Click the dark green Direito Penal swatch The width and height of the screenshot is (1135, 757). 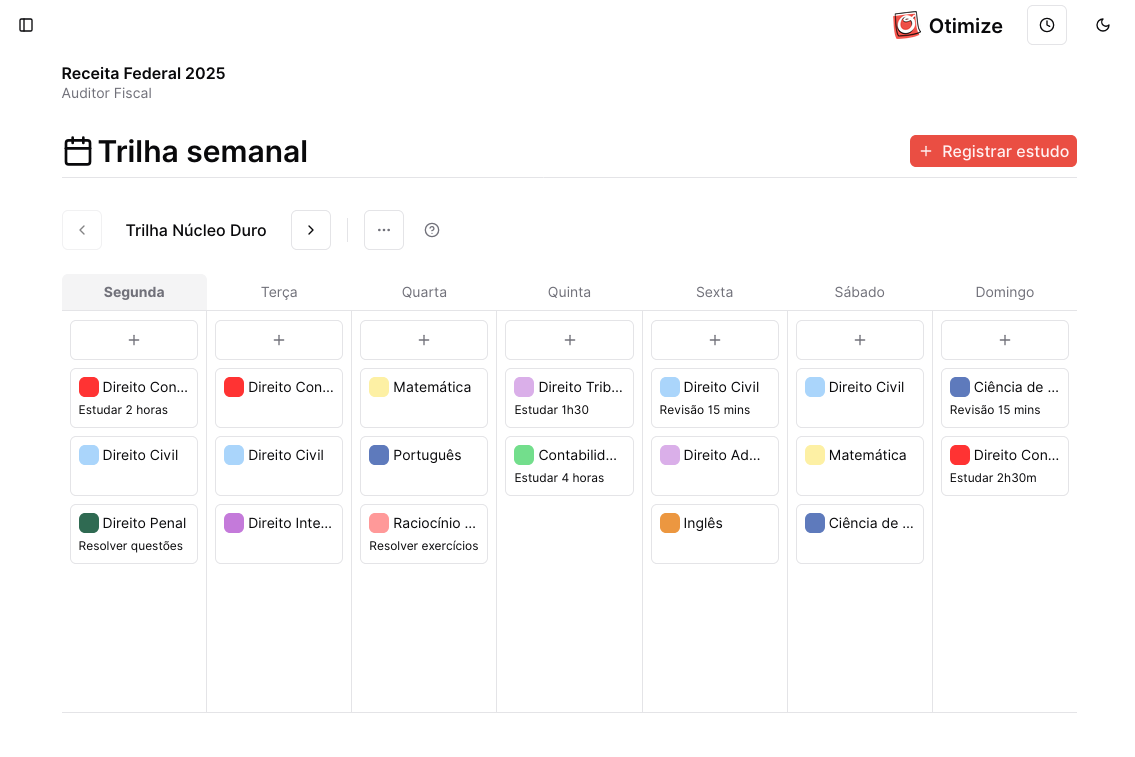(x=89, y=523)
